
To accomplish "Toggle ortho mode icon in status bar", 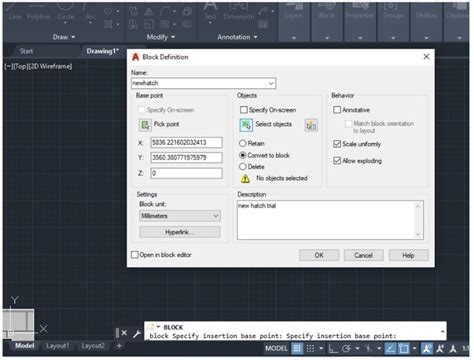I will point(333,348).
